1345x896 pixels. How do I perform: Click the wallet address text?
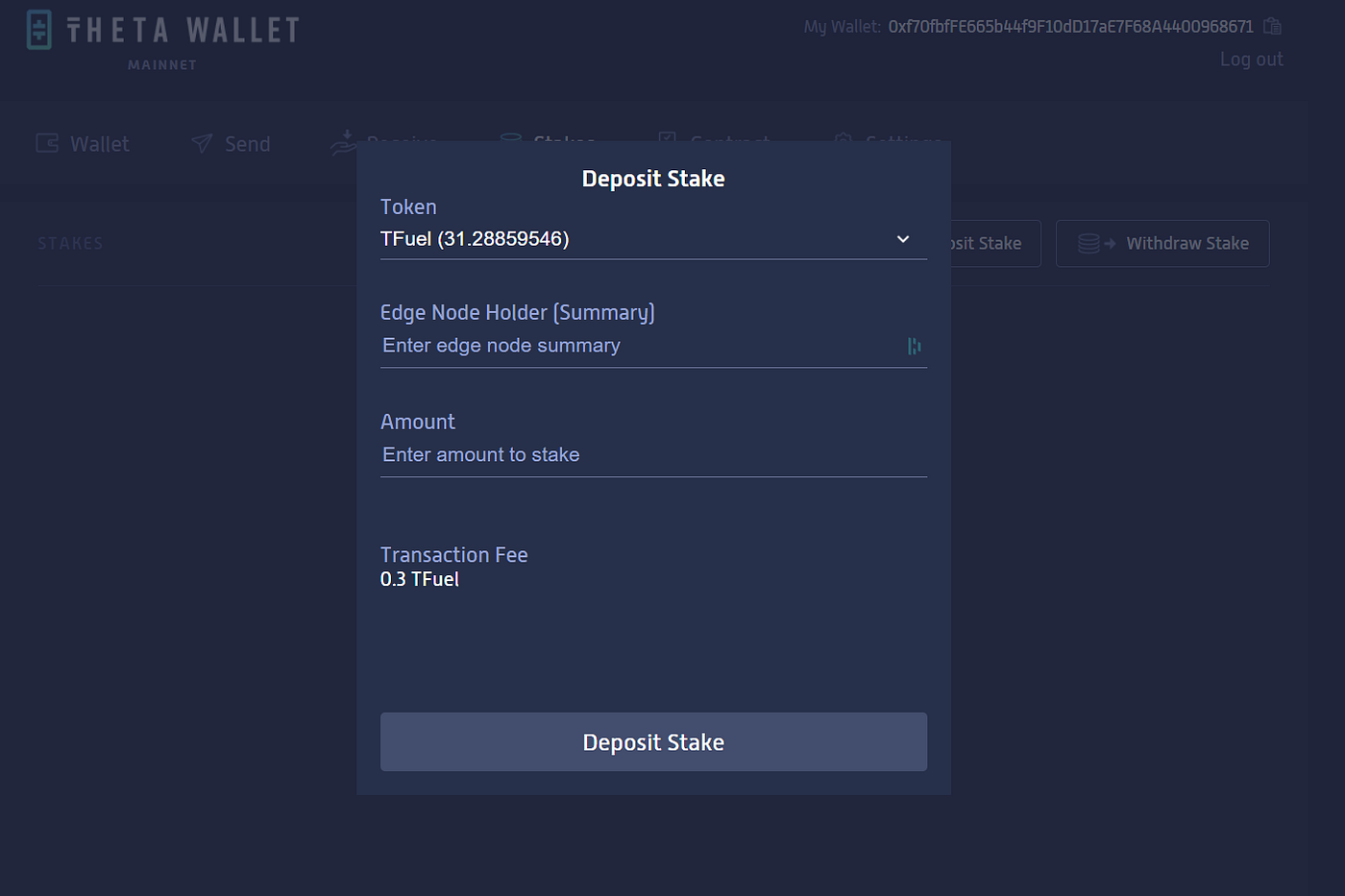(1070, 26)
